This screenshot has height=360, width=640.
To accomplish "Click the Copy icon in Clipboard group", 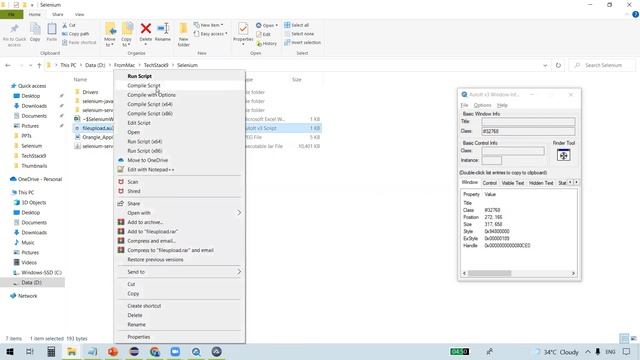I will [35, 29].
